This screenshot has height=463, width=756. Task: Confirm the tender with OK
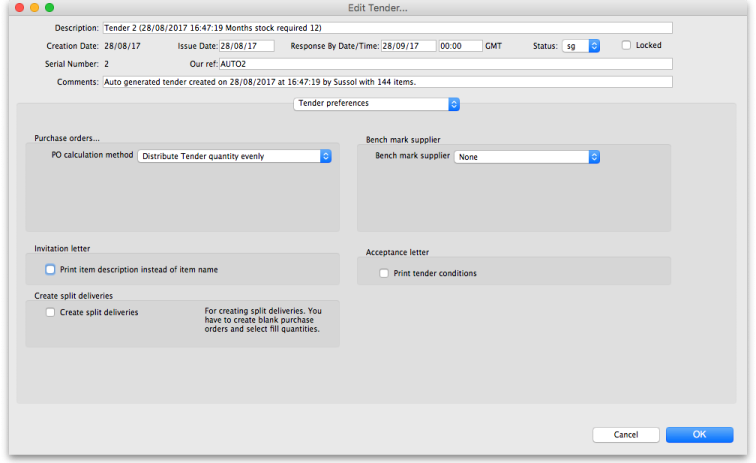coord(699,435)
